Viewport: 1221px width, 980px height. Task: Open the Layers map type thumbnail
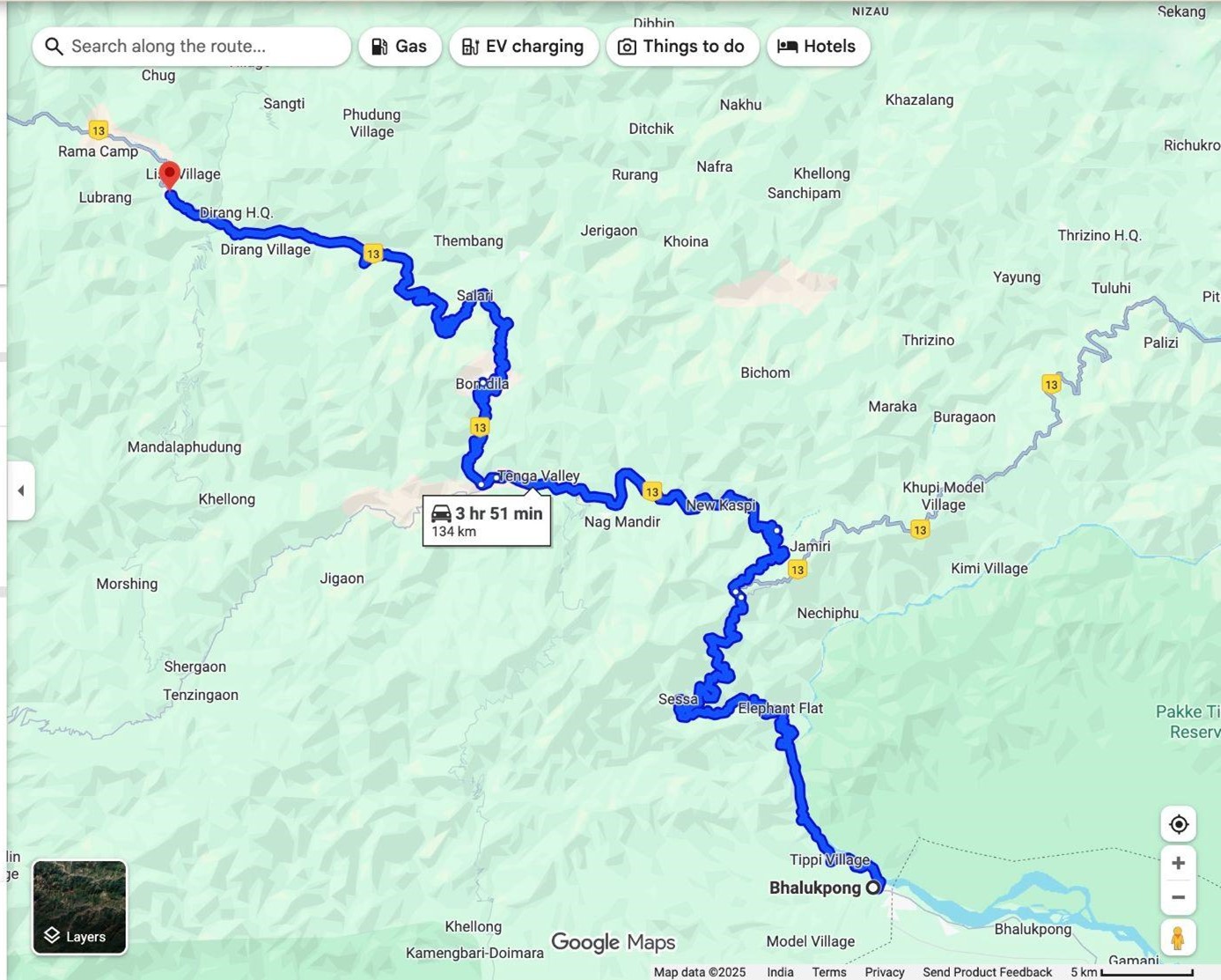(x=80, y=908)
